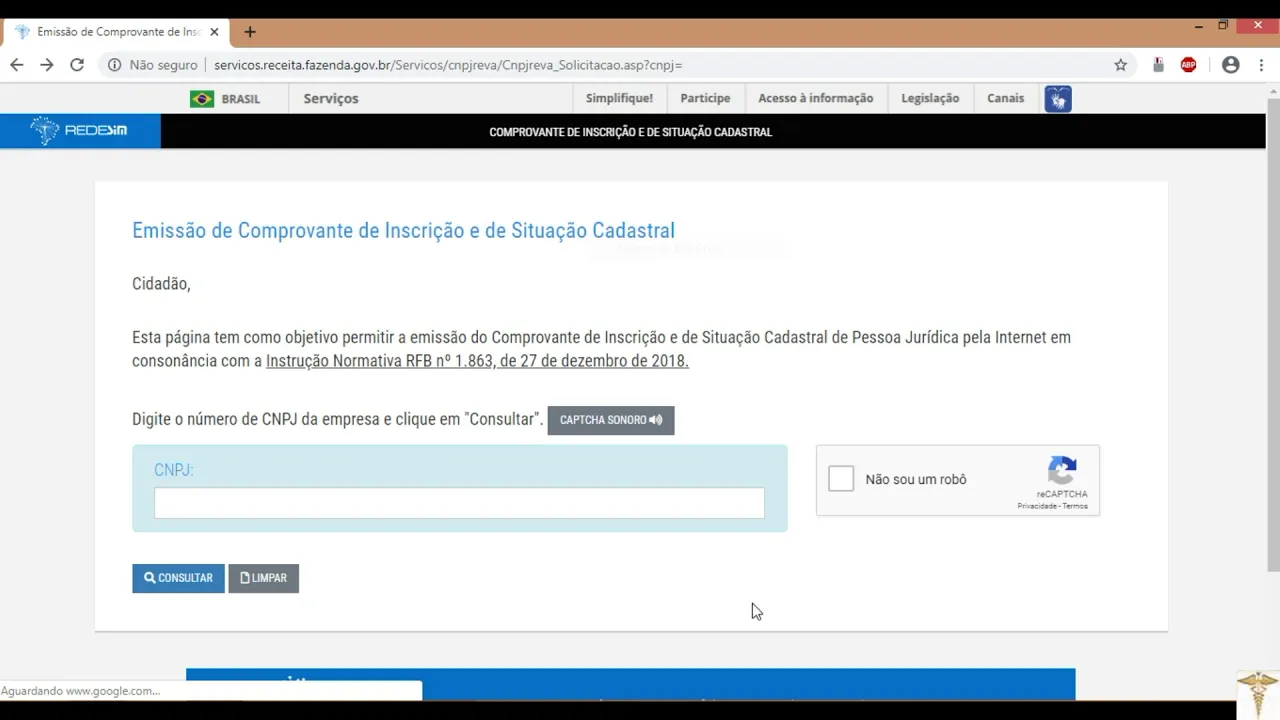This screenshot has height=720, width=1280.
Task: Open the Participe menu item
Action: [x=705, y=98]
